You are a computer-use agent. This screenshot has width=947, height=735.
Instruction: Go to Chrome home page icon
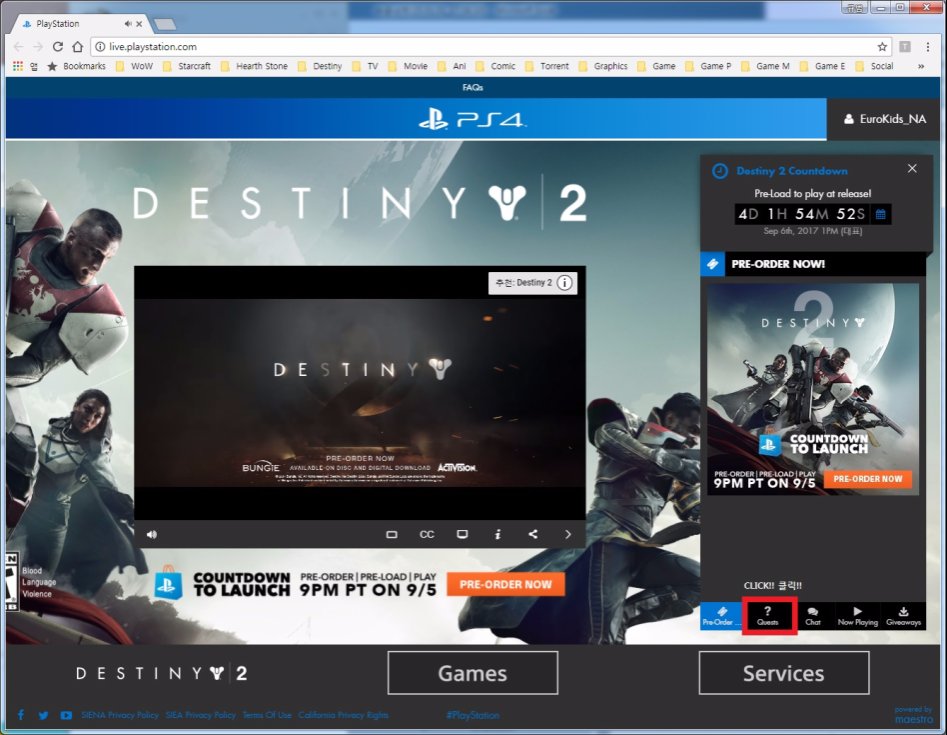(77, 47)
